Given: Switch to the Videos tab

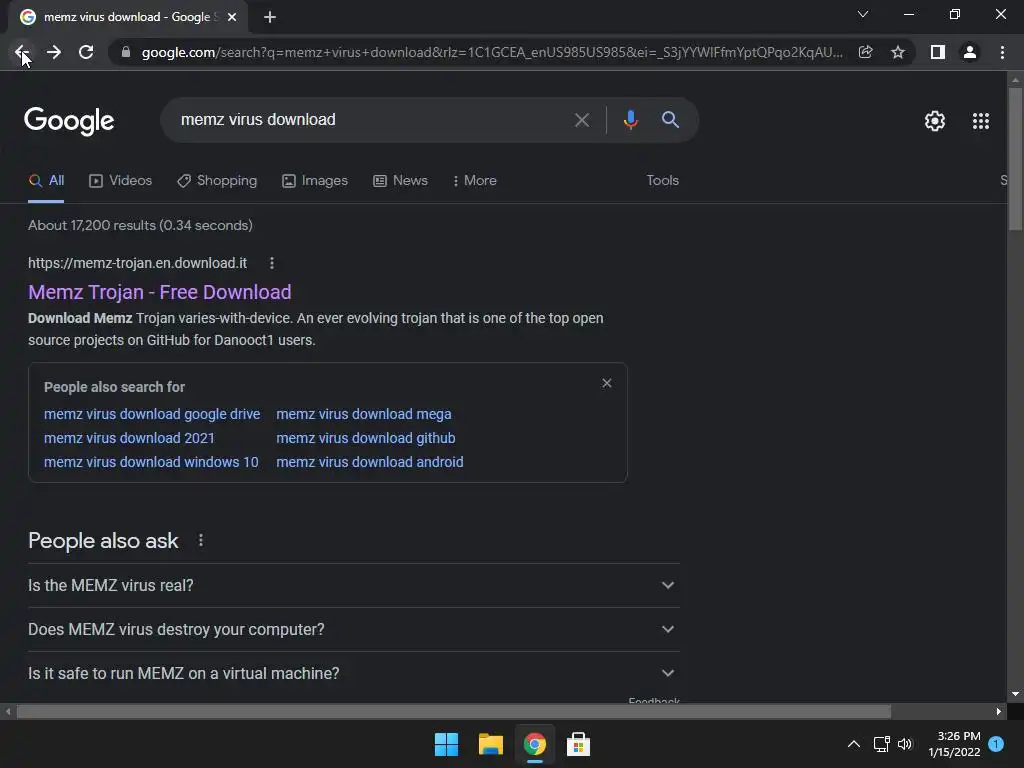Looking at the screenshot, I should pos(121,181).
